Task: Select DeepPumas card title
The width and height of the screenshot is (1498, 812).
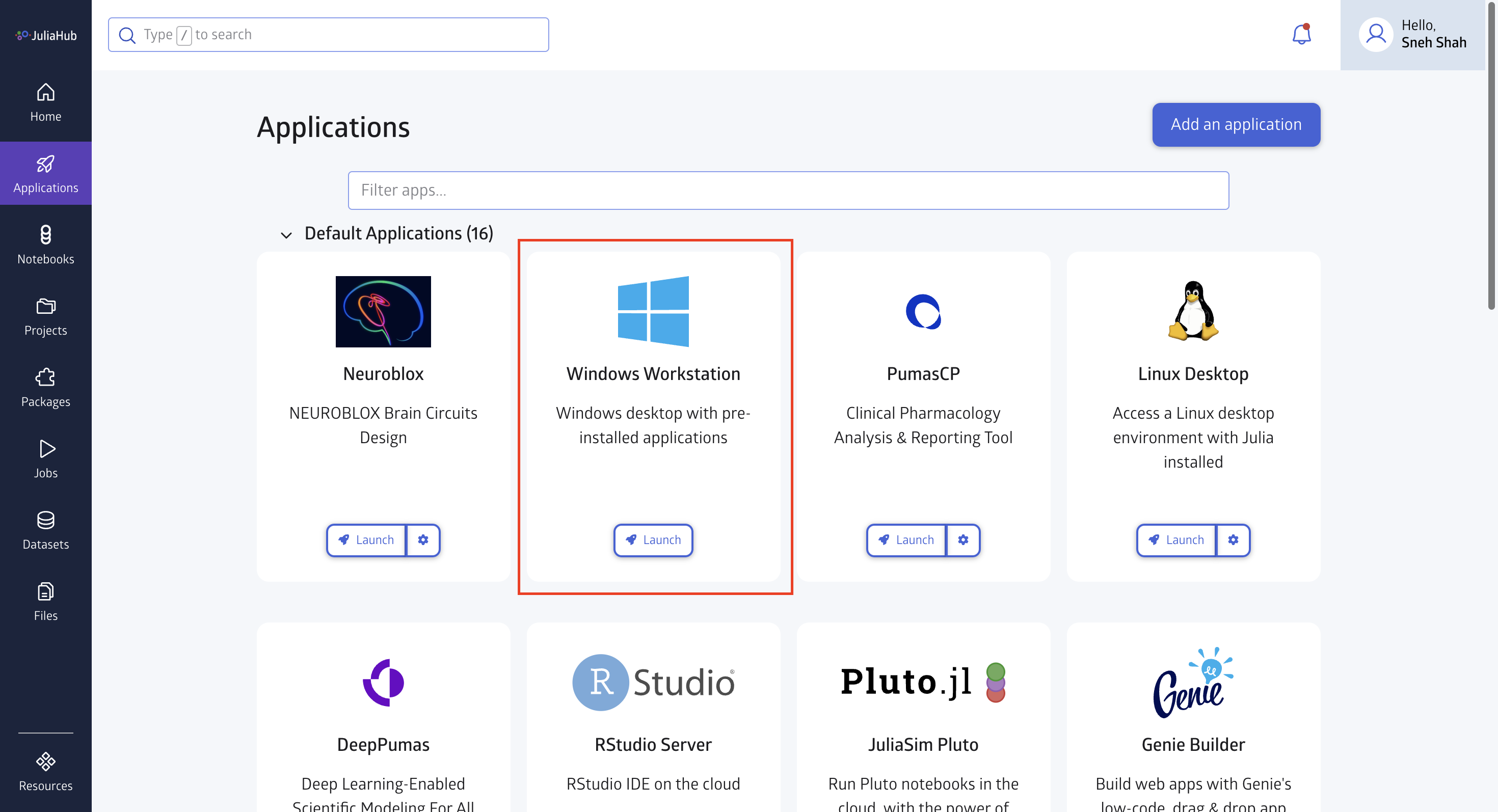Action: [383, 745]
